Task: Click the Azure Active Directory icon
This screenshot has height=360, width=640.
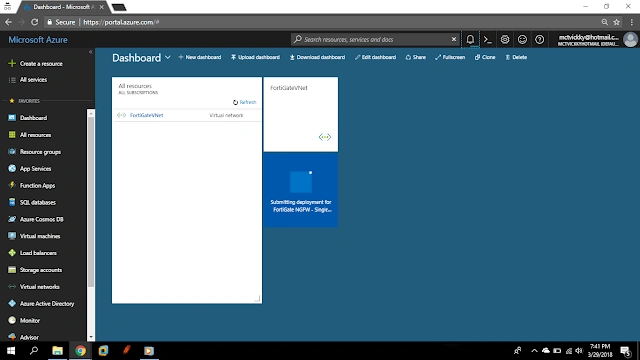Action: click(x=12, y=303)
